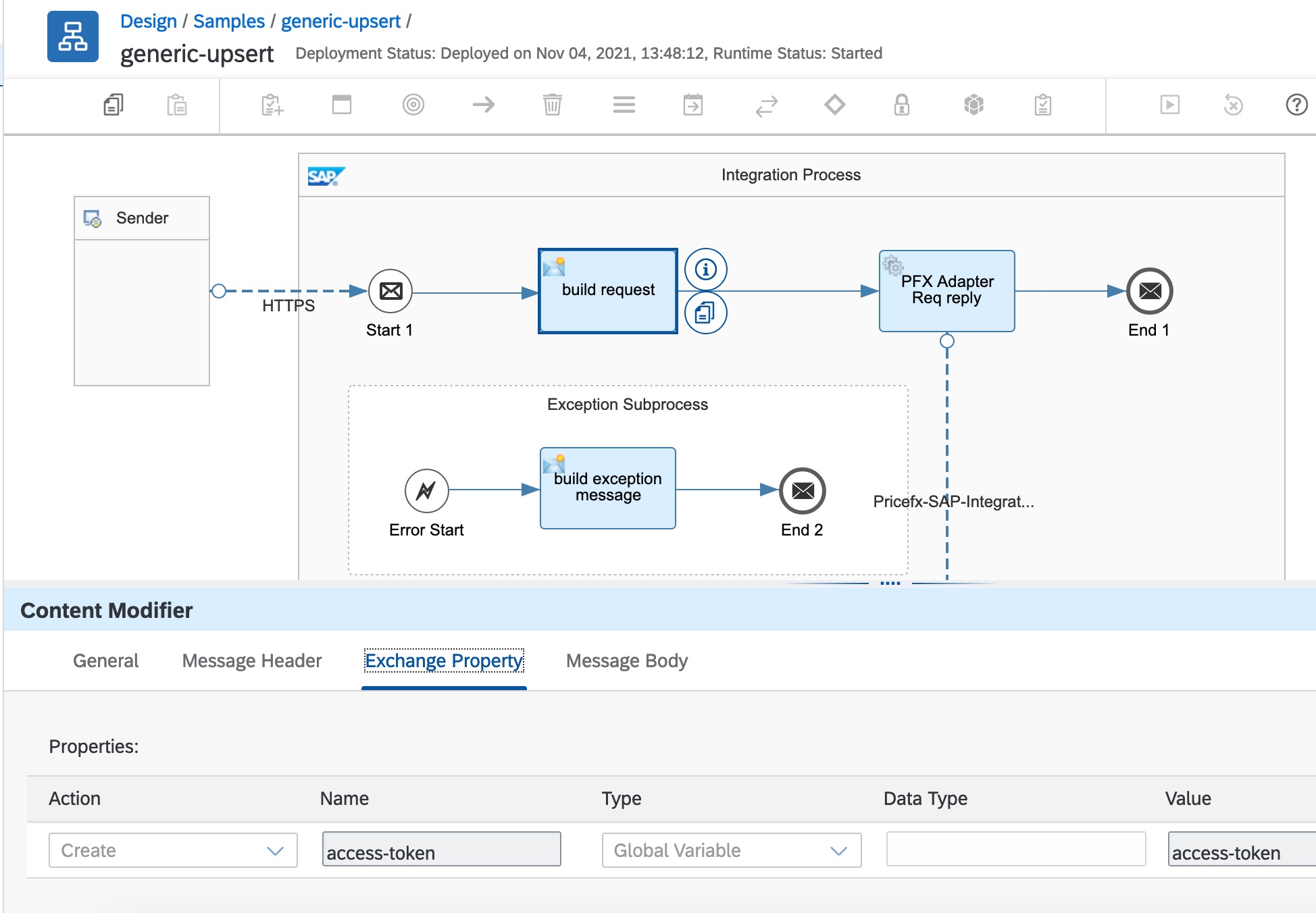Viewport: 1316px width, 913px height.
Task: Open the Message Body tab
Action: coord(626,660)
